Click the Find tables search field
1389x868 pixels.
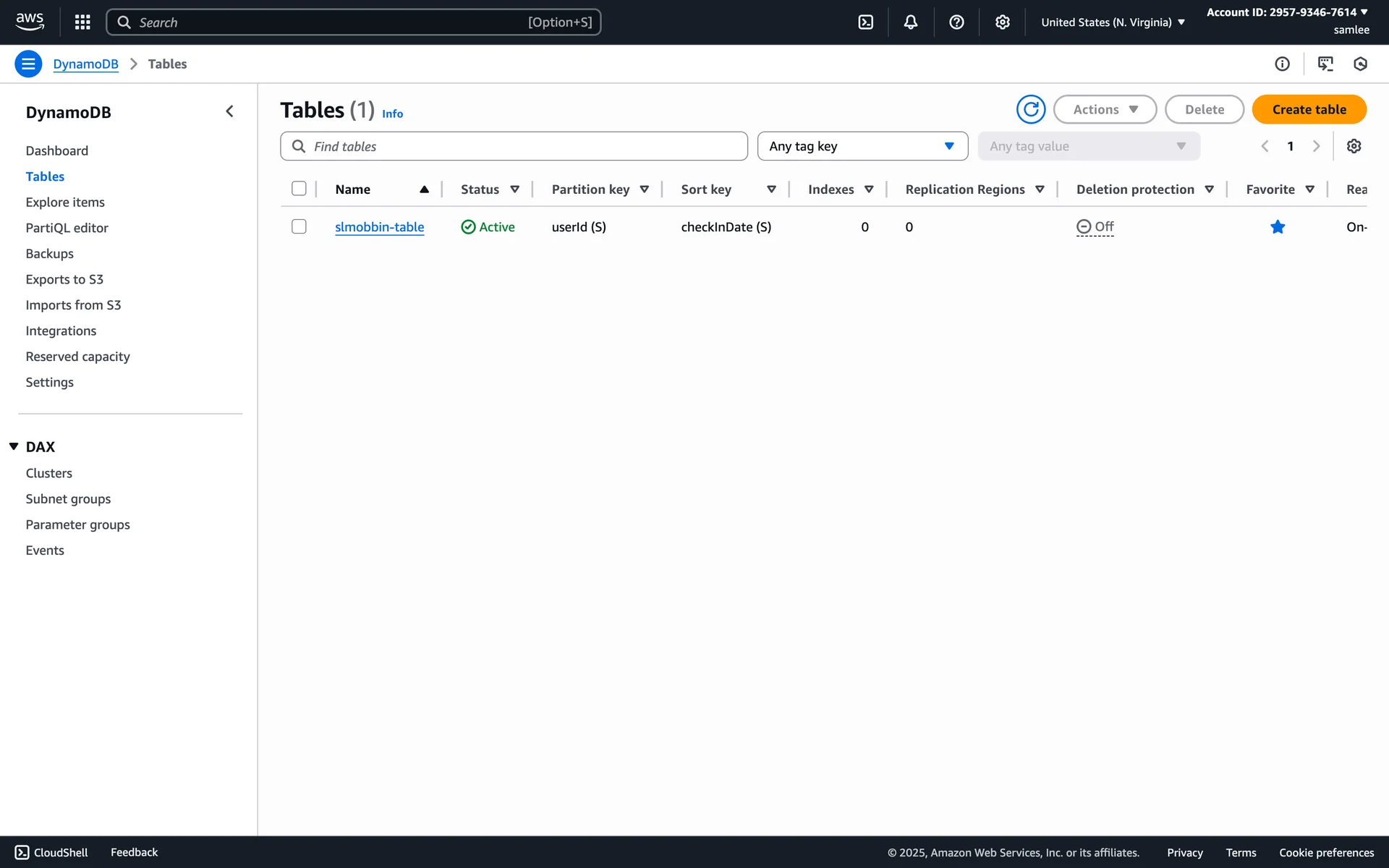(x=514, y=146)
